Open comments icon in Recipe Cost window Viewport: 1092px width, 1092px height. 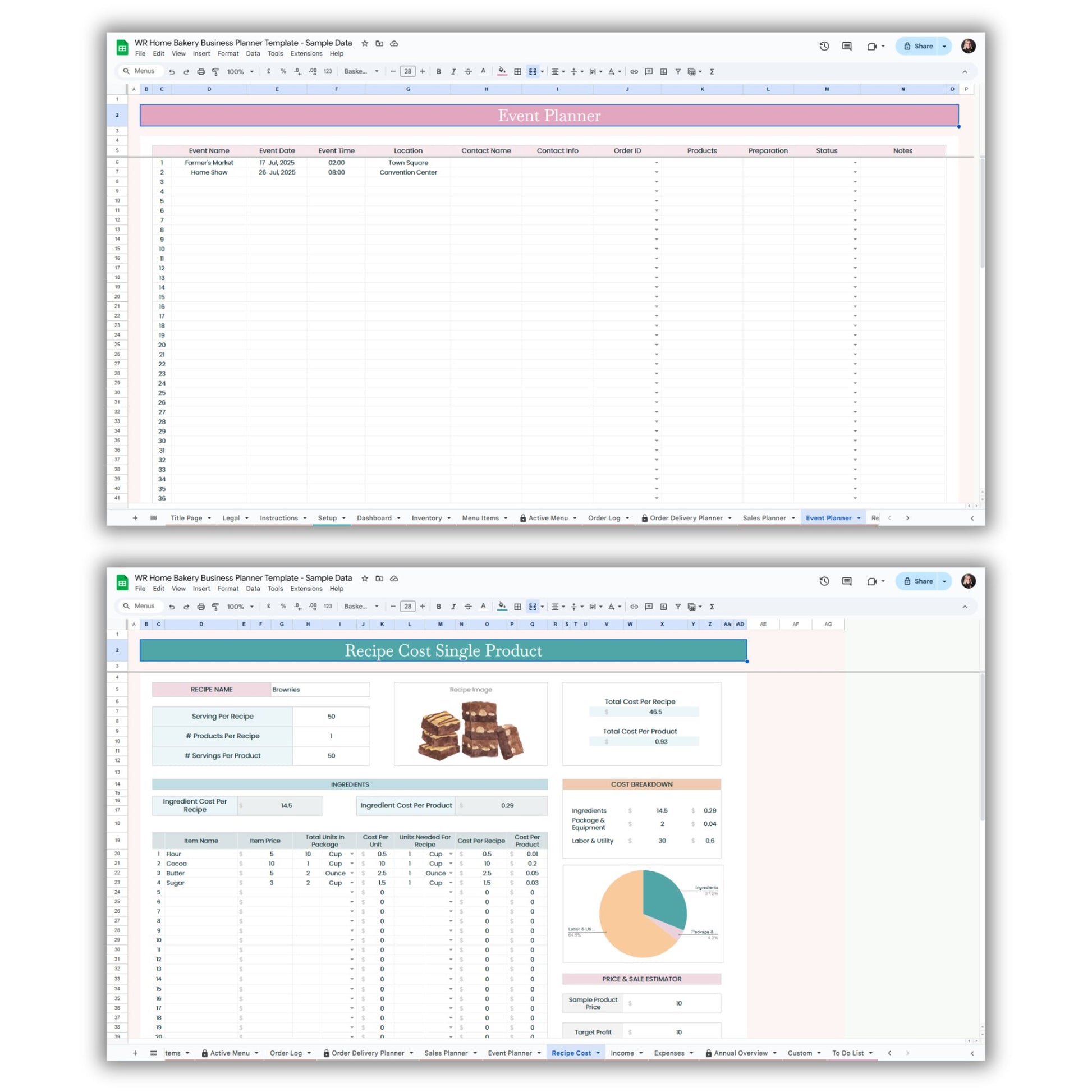click(846, 581)
